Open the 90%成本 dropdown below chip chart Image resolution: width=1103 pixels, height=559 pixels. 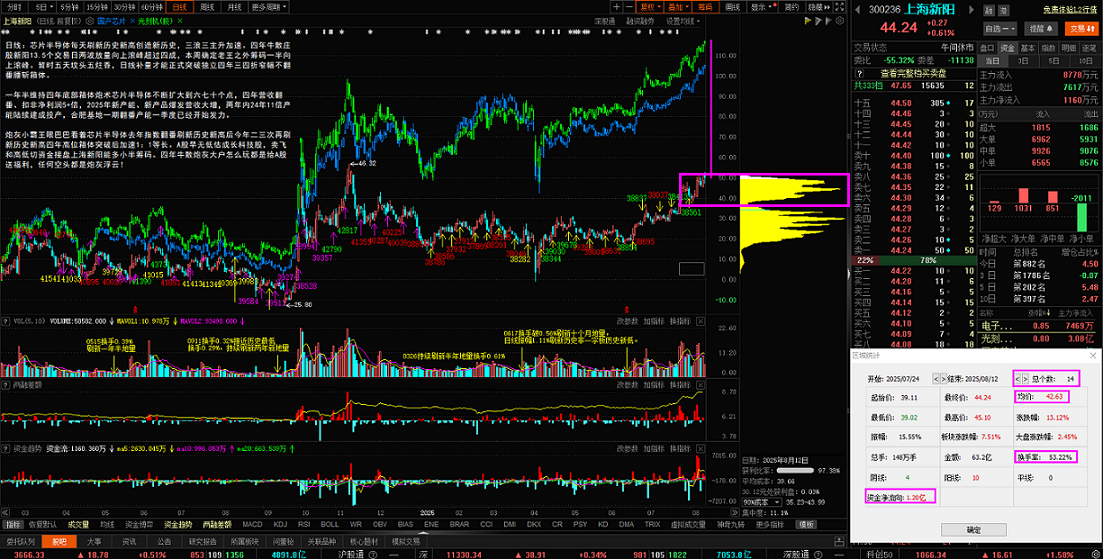coord(762,502)
